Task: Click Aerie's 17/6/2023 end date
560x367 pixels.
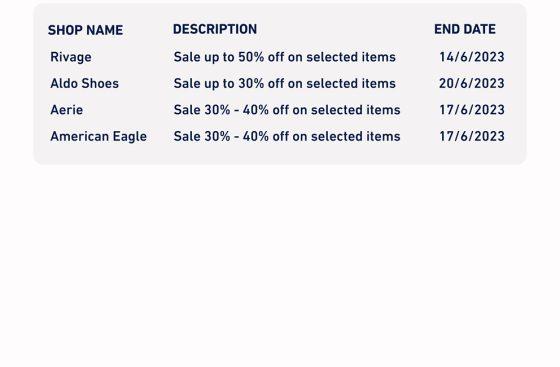Action: [472, 110]
